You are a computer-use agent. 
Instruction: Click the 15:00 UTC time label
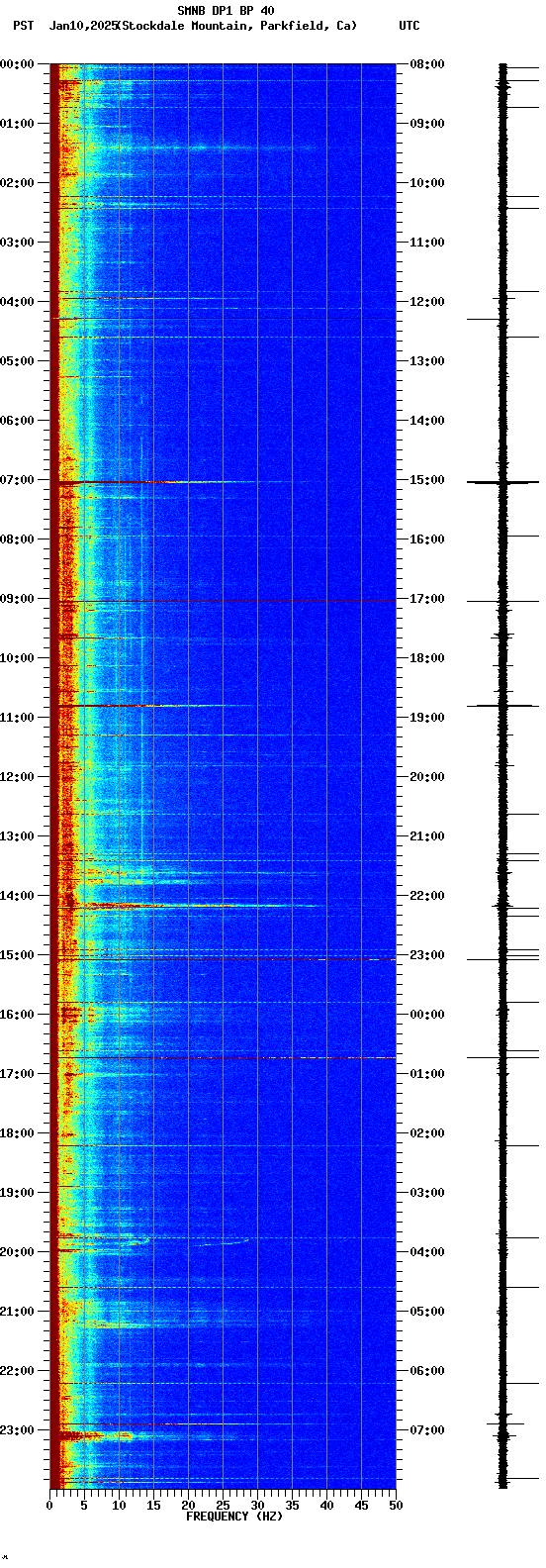pos(427,480)
